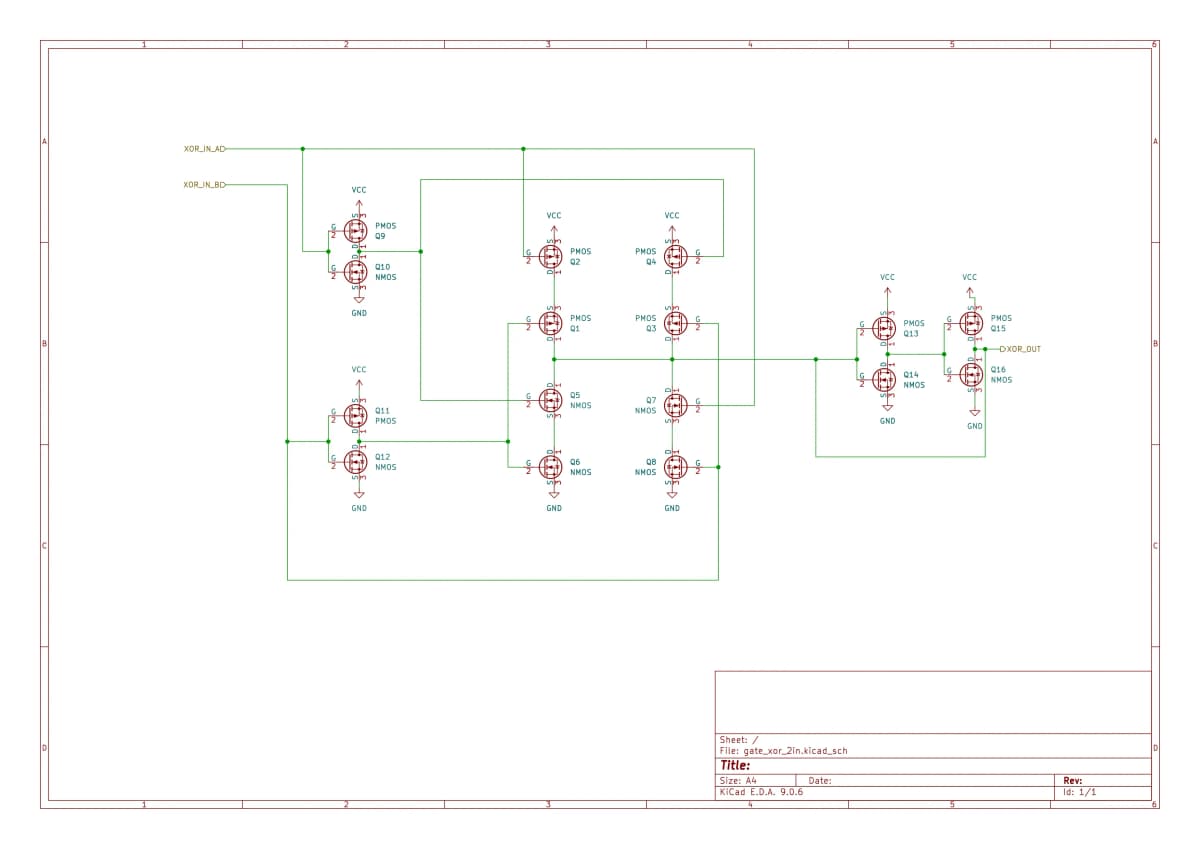Viewport: 1200px width, 849px height.
Task: Click the Q2 PMOS transistor symbol
Action: coord(550,256)
